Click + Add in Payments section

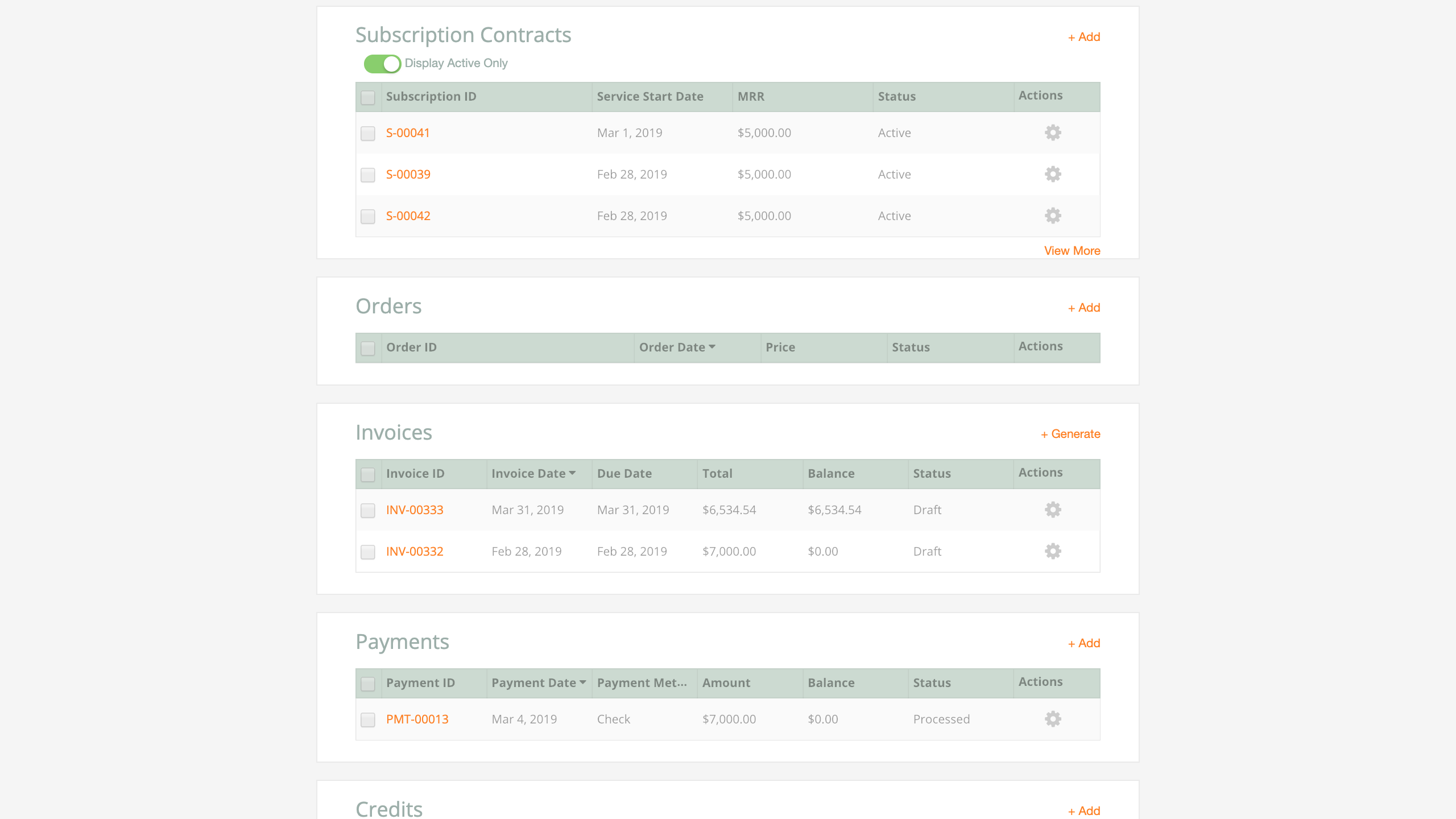click(x=1083, y=643)
